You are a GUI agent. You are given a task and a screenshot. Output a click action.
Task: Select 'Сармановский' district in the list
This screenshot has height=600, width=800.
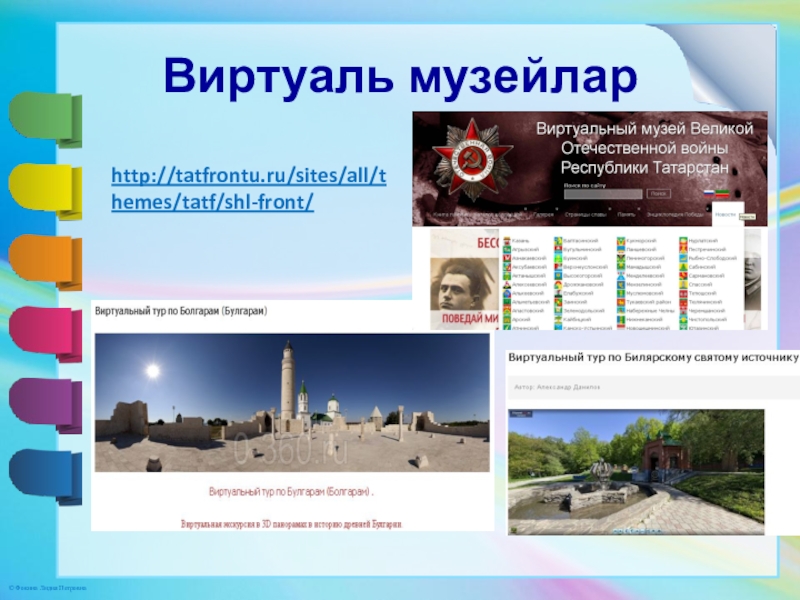707,276
